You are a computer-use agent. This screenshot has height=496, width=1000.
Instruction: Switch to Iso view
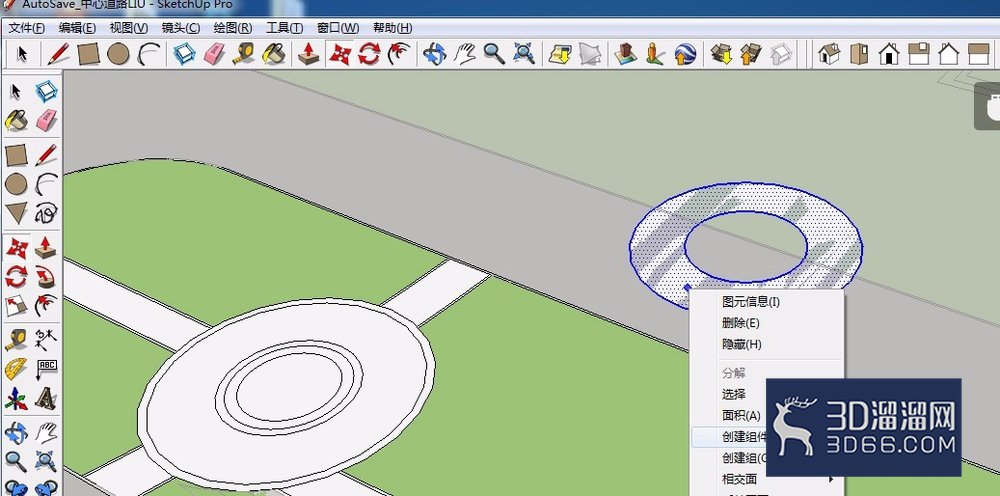click(x=828, y=54)
